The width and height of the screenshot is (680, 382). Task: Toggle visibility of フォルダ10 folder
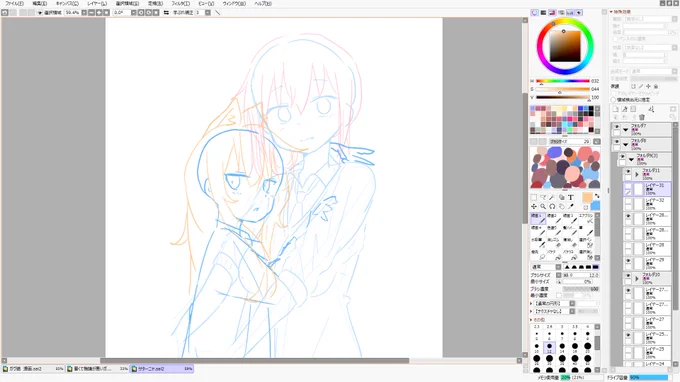628,276
